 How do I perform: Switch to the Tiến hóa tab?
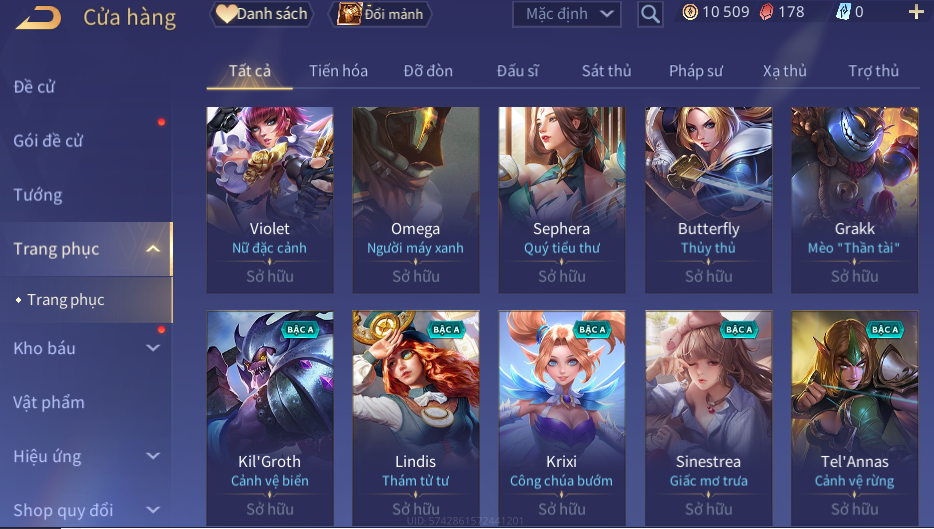[x=338, y=71]
